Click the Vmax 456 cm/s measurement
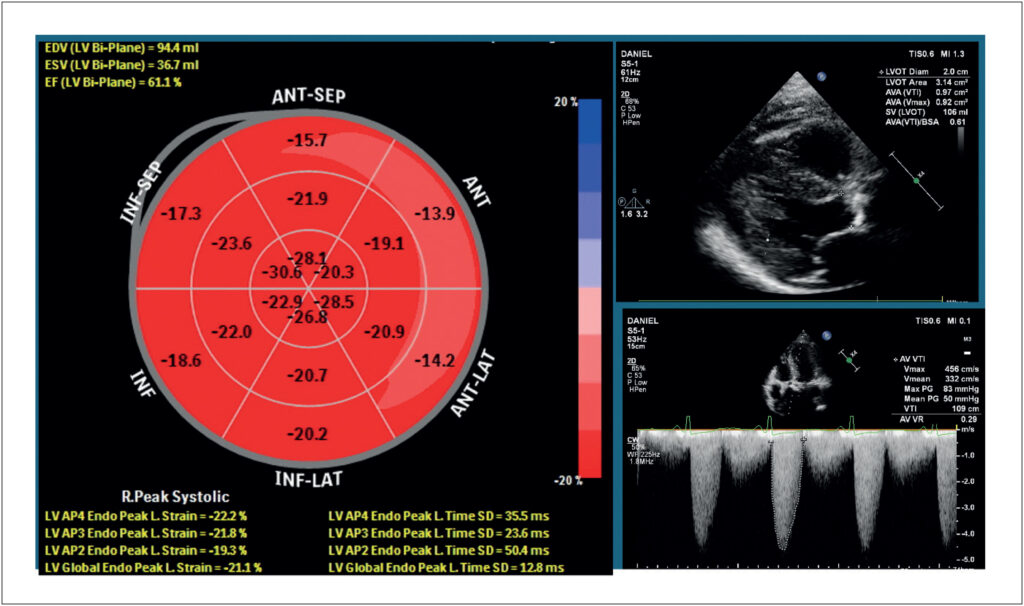 (x=940, y=369)
